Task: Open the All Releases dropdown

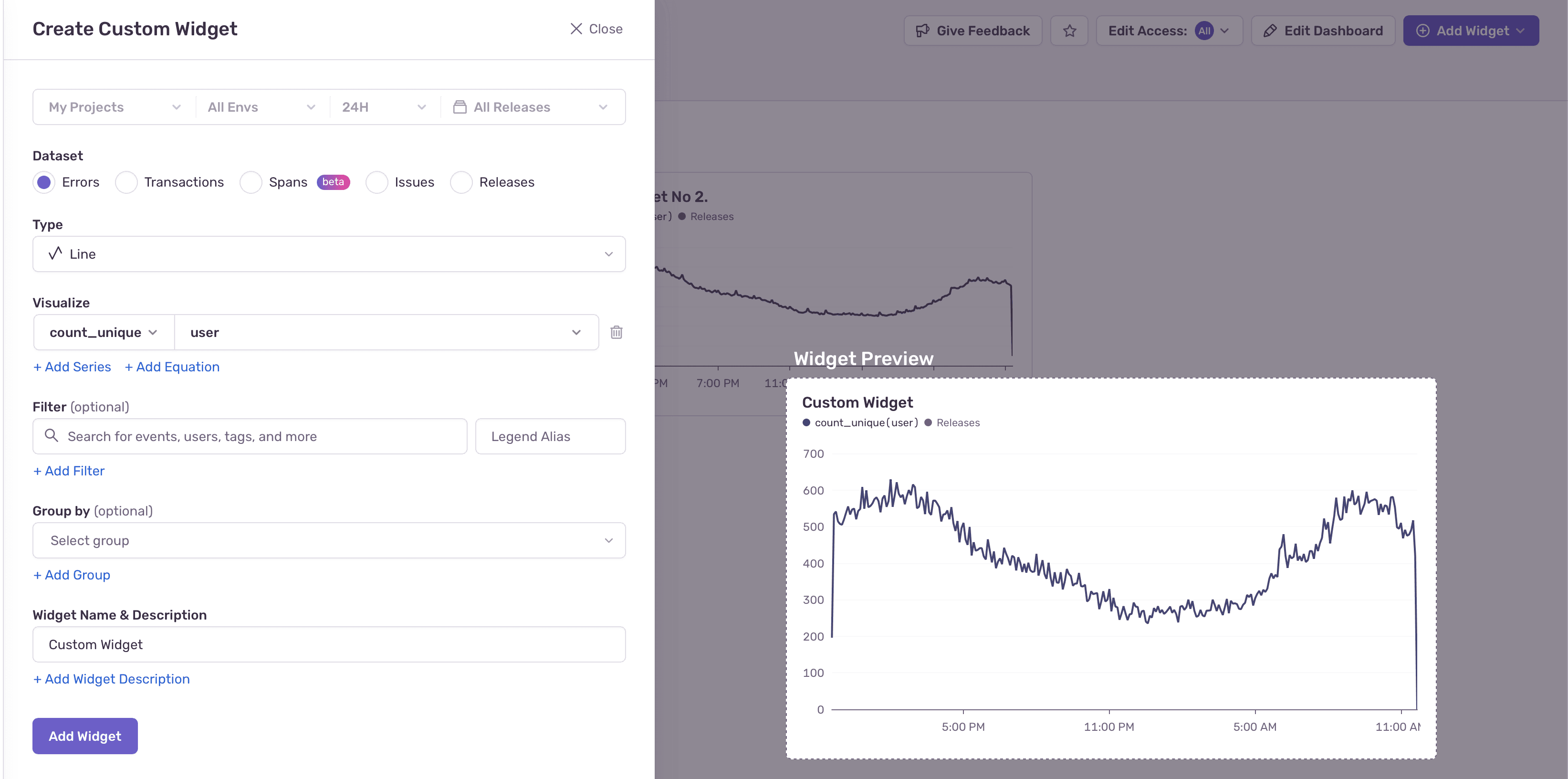Action: point(532,107)
